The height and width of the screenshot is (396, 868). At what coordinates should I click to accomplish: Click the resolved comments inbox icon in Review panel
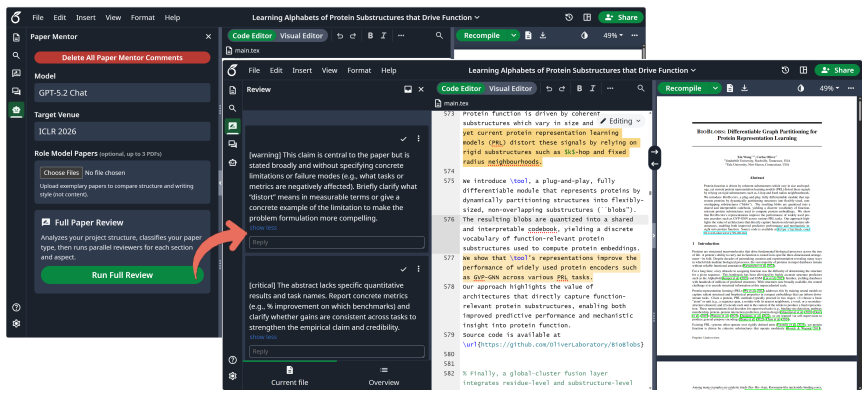(x=408, y=89)
